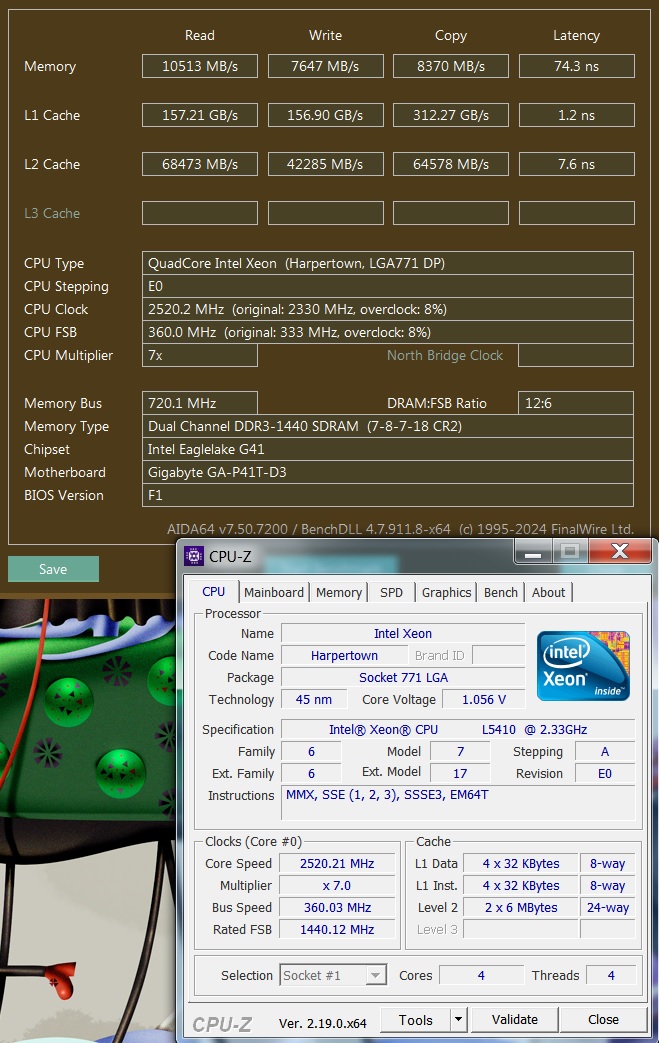Click the Close button in CPU-Z
The height and width of the screenshot is (1043, 659).
click(x=603, y=1019)
